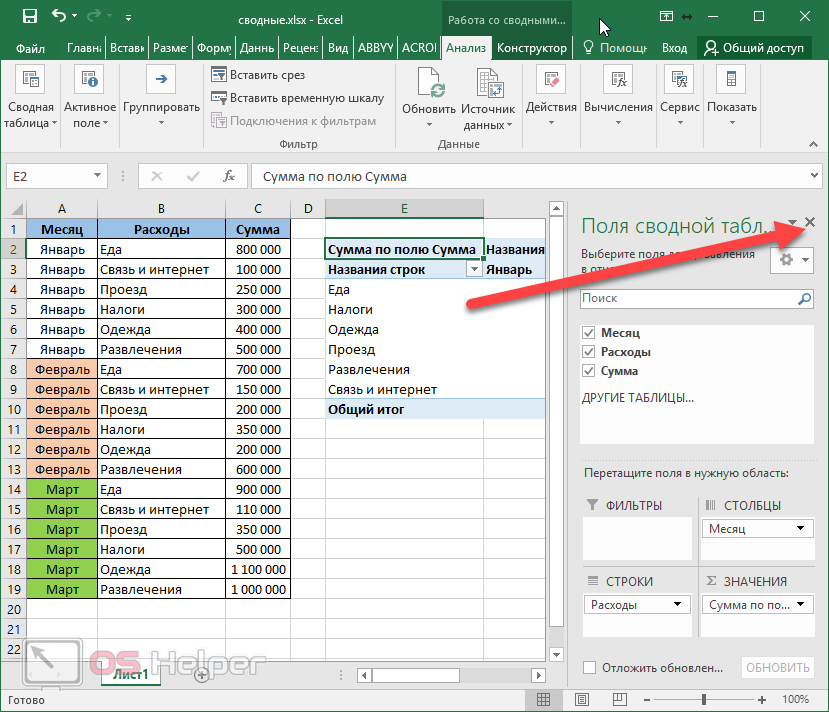Click the Save icon in title bar
This screenshot has width=829, height=712.
pos(29,17)
